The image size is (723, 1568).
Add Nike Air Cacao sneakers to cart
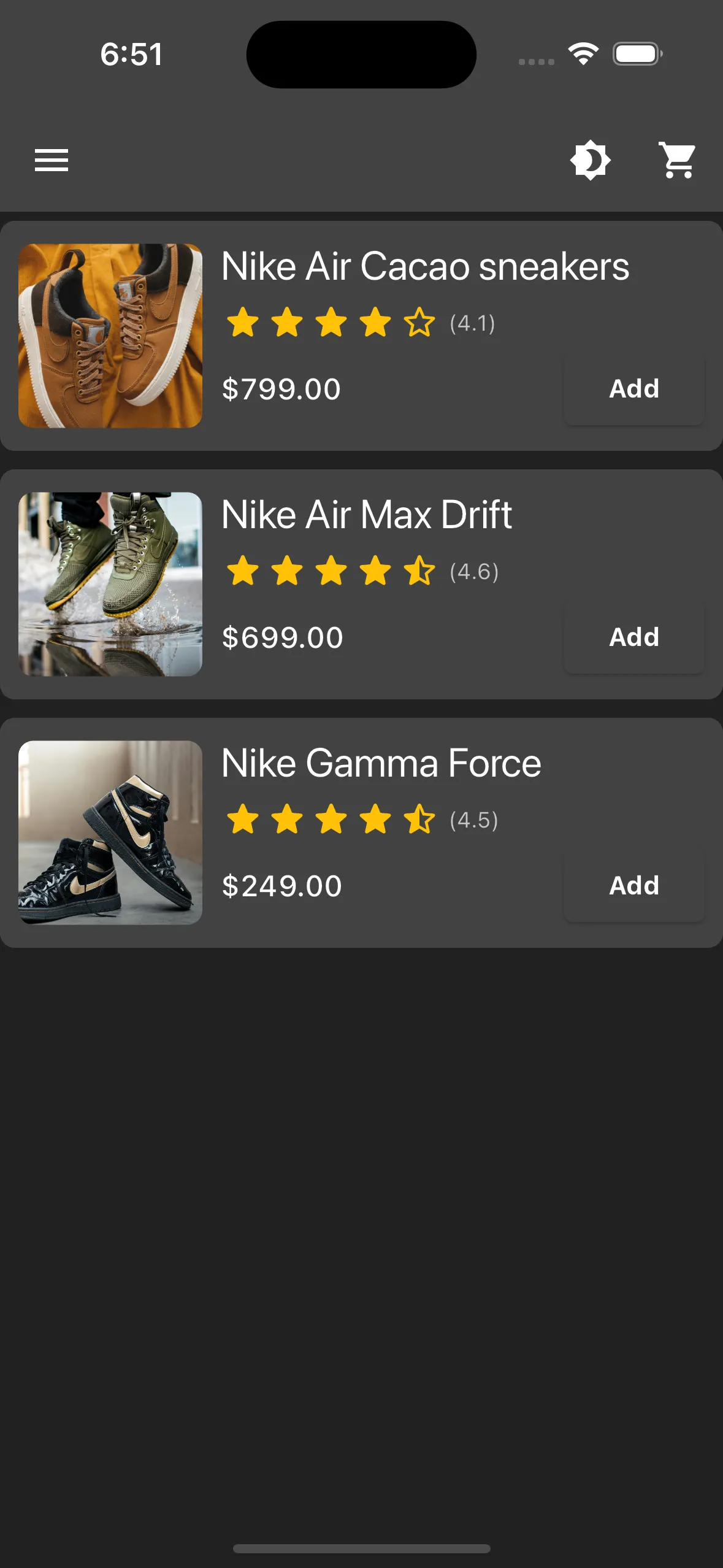pyautogui.click(x=634, y=389)
